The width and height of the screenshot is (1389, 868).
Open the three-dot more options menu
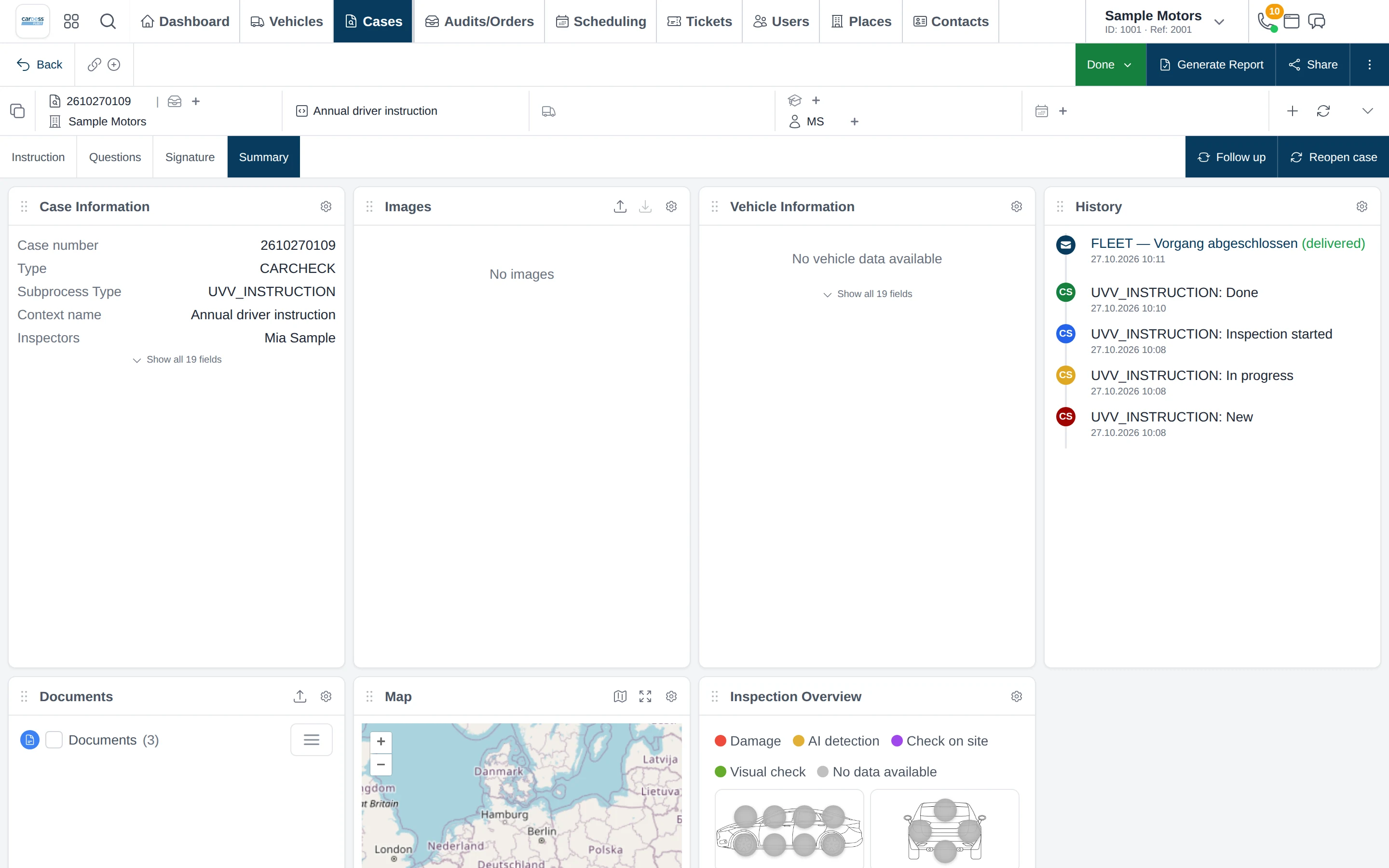[1370, 64]
